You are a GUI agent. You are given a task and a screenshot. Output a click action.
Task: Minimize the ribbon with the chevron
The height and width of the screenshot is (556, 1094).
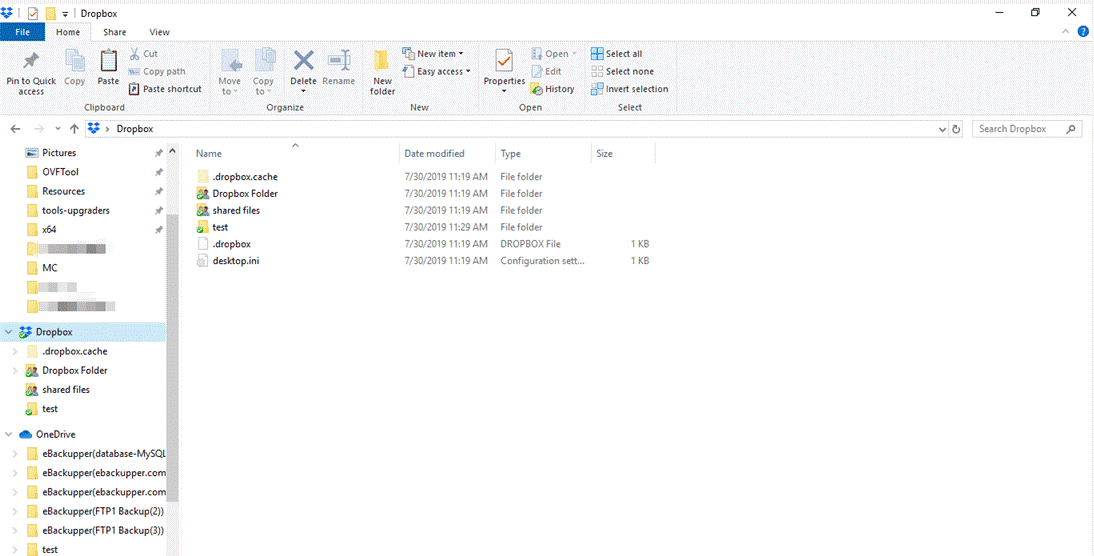tap(1065, 31)
